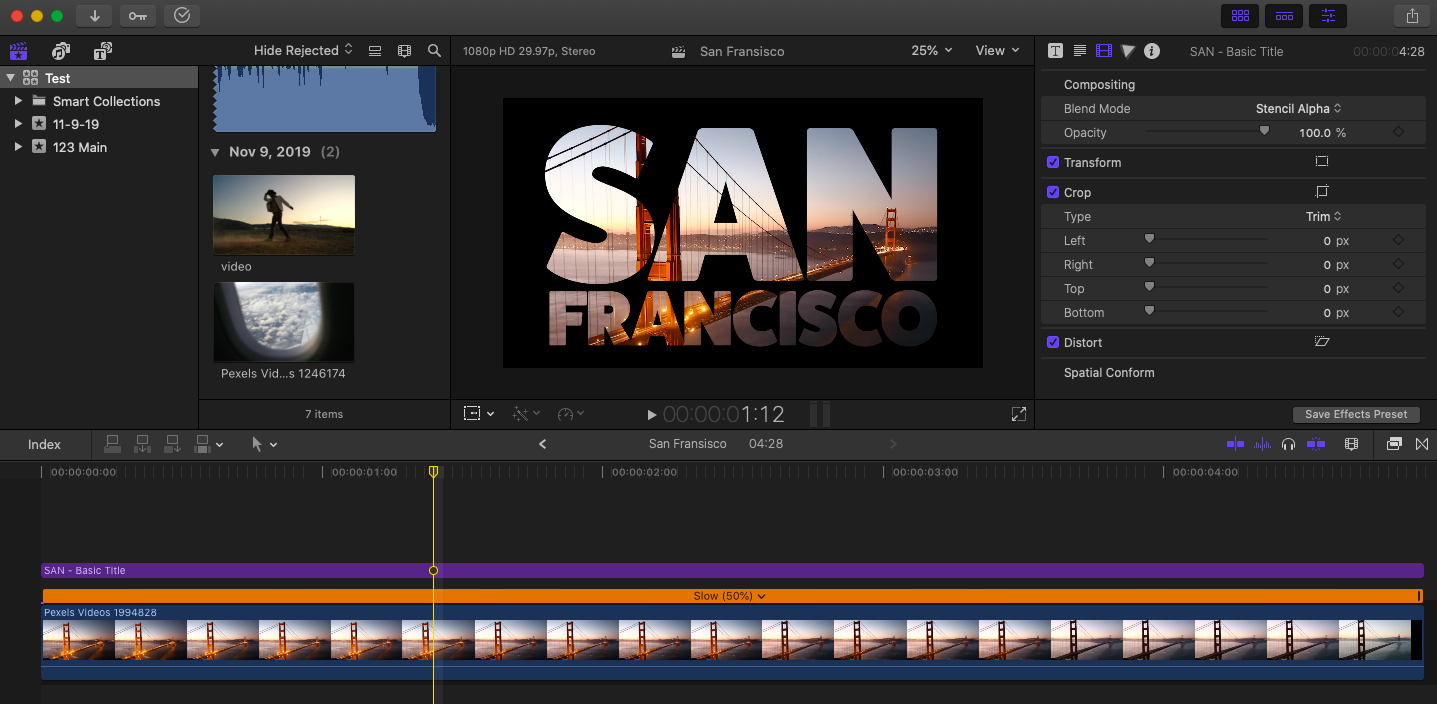Select the Pexels Vid...s 1246174 thumbnail

[284, 322]
